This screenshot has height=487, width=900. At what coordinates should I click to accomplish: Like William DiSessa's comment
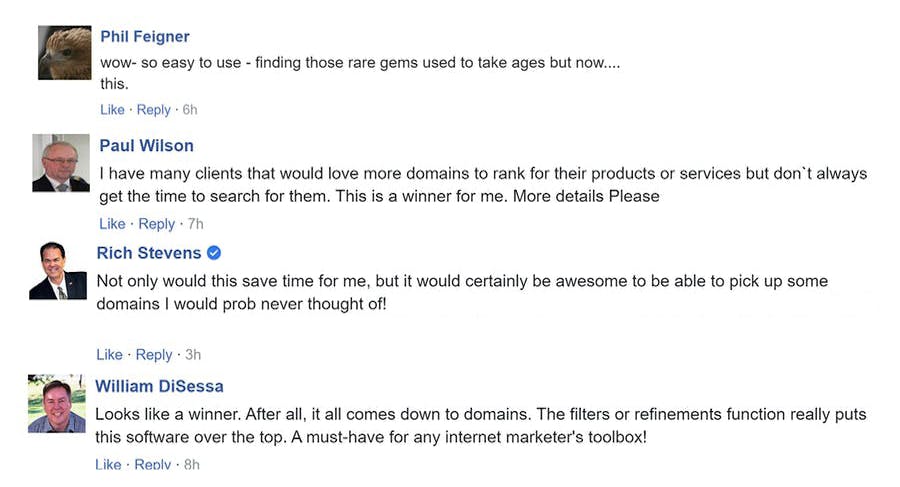coord(108,464)
